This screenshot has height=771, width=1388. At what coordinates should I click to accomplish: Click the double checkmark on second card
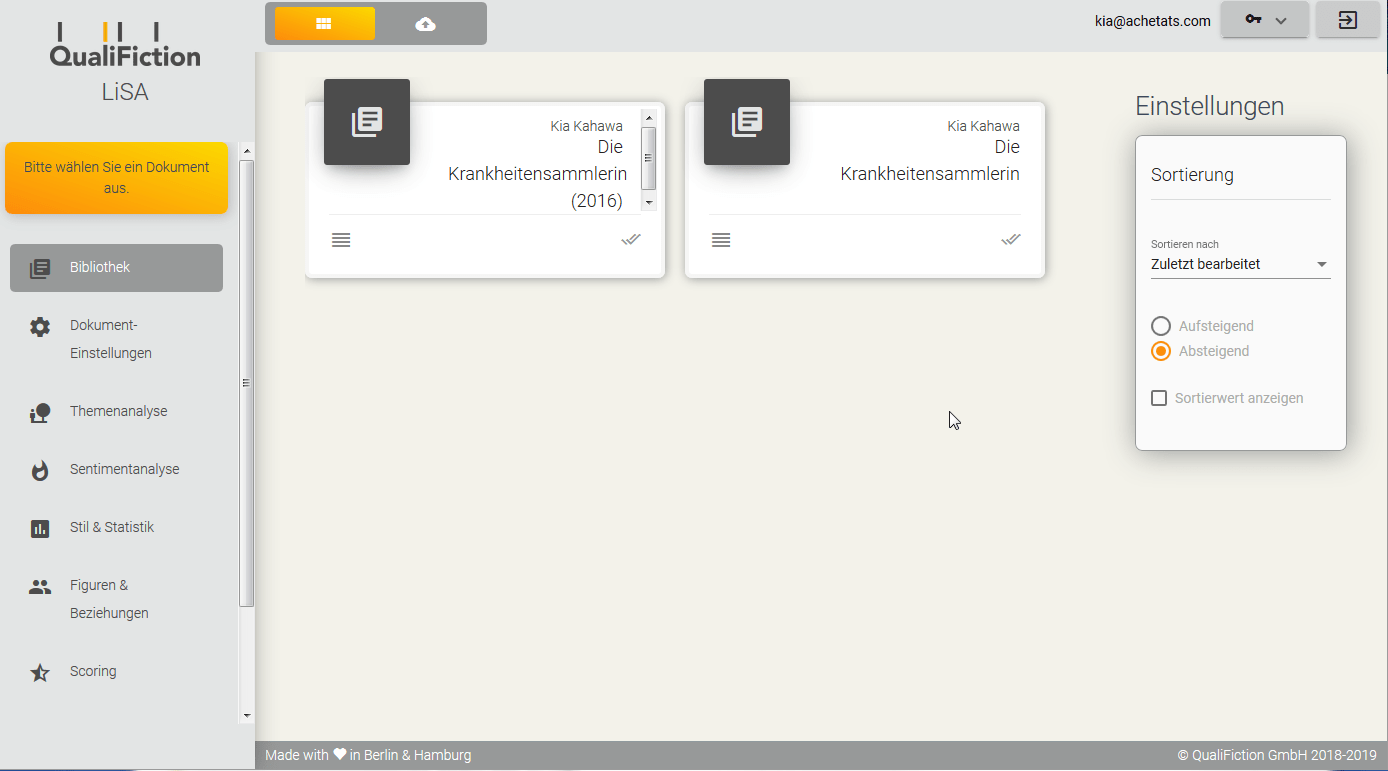click(x=1010, y=240)
